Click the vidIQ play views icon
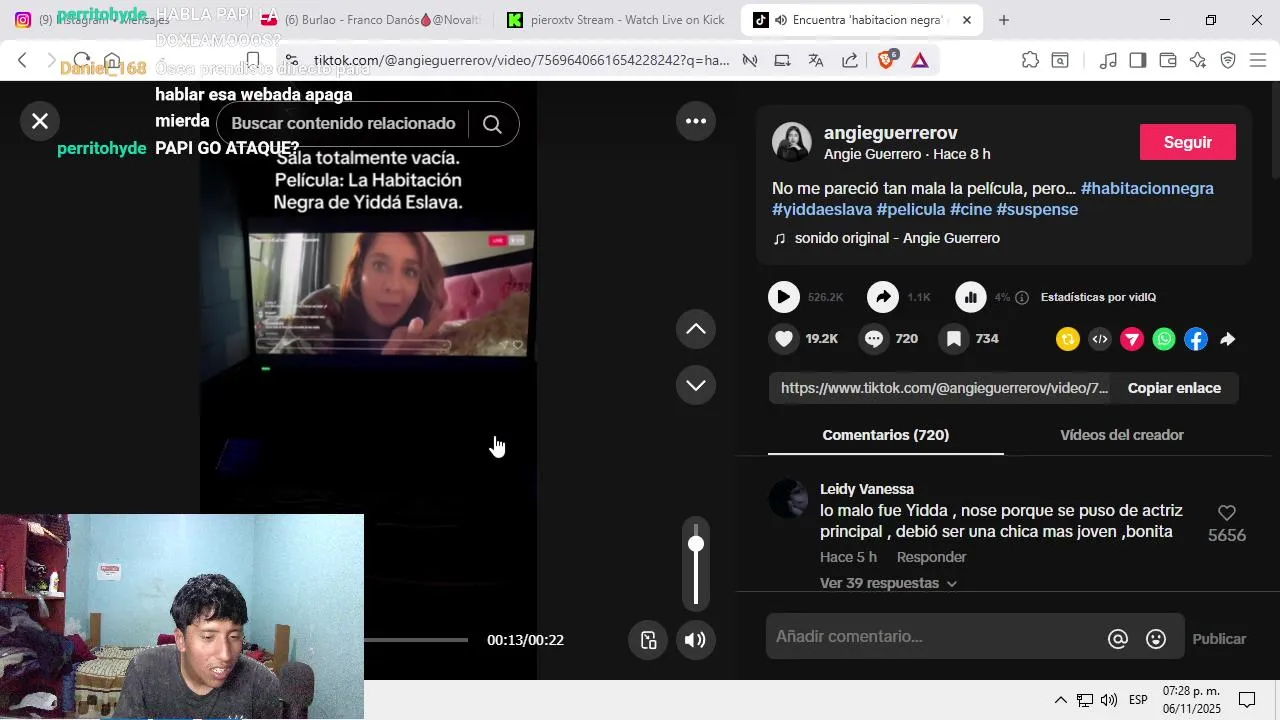Viewport: 1280px width, 720px height. pyautogui.click(x=784, y=297)
